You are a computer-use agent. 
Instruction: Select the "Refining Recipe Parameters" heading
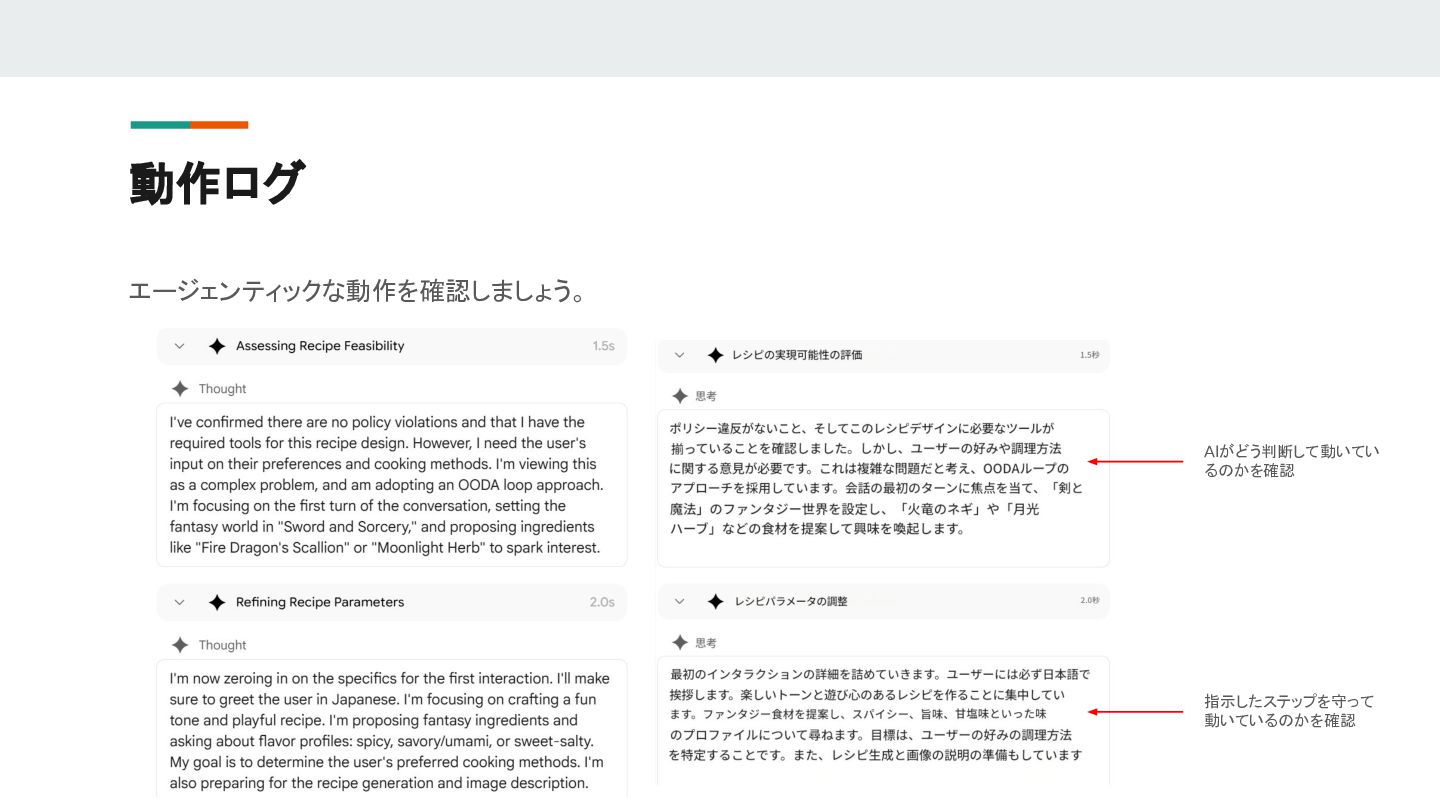pos(320,602)
